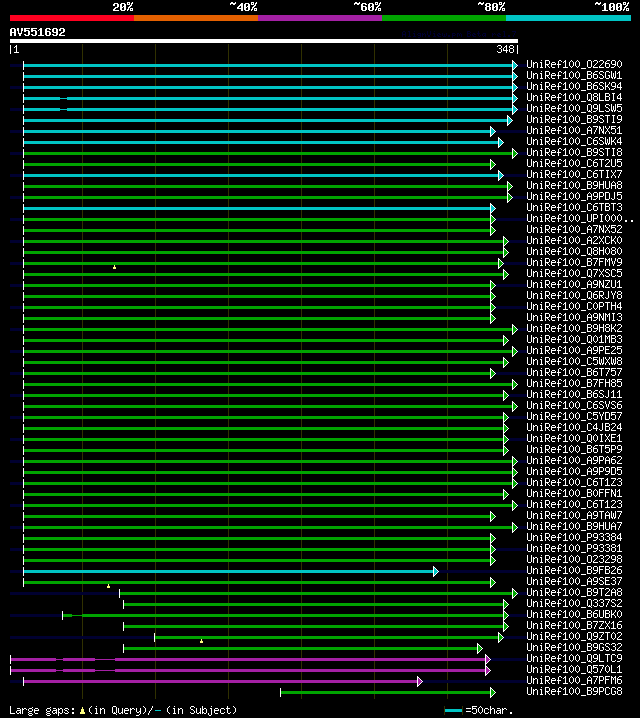Open hit UniRef100_B6SGW1
Viewport: 640px width, 718px height.
click(574, 75)
